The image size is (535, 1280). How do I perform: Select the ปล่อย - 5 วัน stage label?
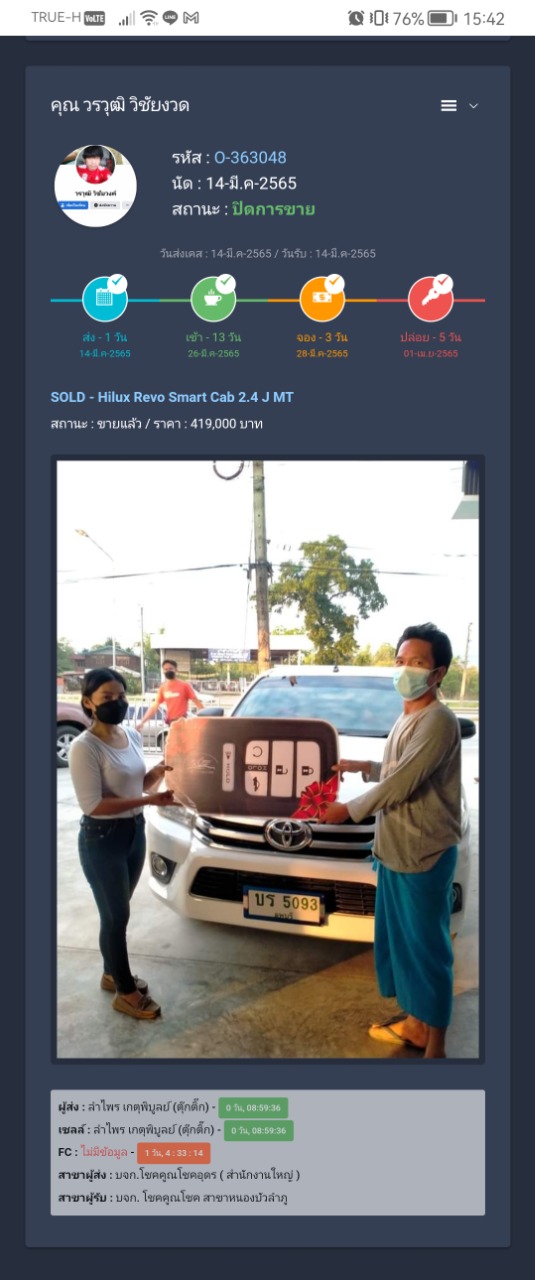point(431,337)
